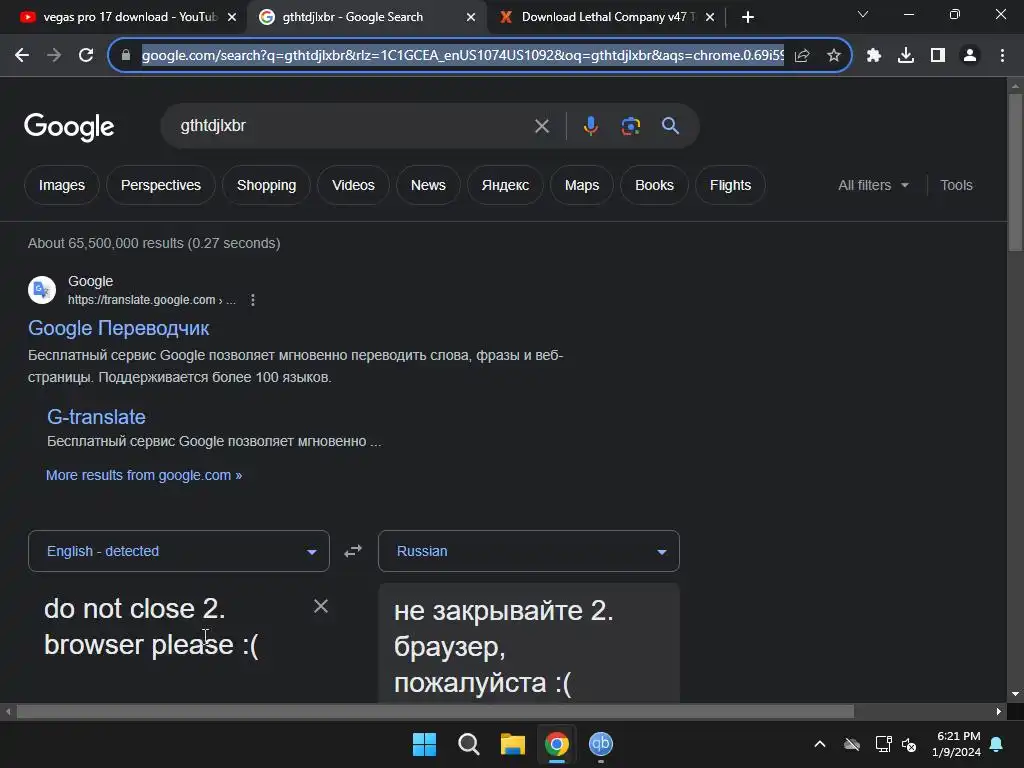The width and height of the screenshot is (1024, 768).
Task: Open the Chrome profile icon
Action: coord(970,56)
